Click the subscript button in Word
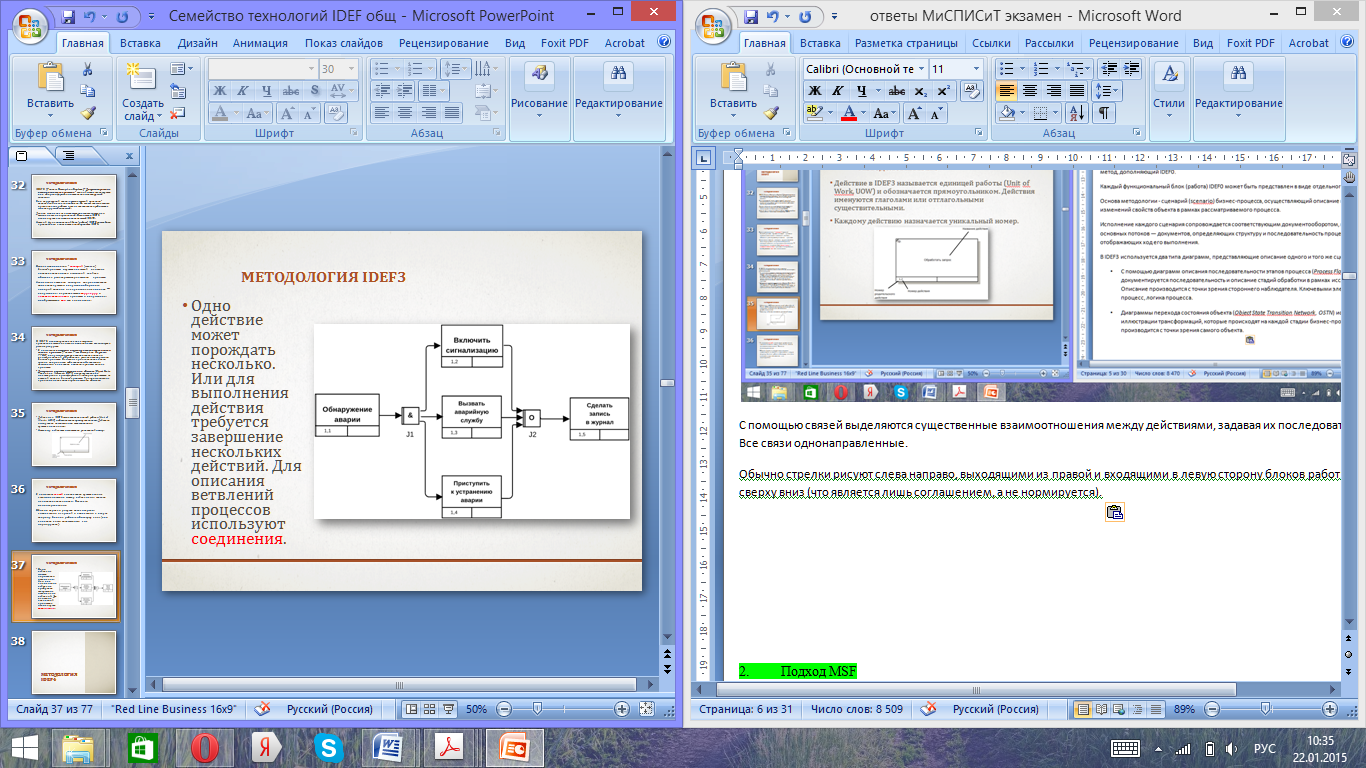Screen dimensions: 1366x768 tap(920, 91)
